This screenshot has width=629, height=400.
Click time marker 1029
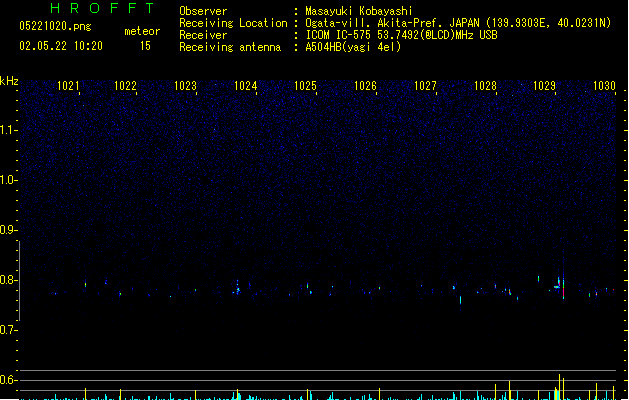544,86
